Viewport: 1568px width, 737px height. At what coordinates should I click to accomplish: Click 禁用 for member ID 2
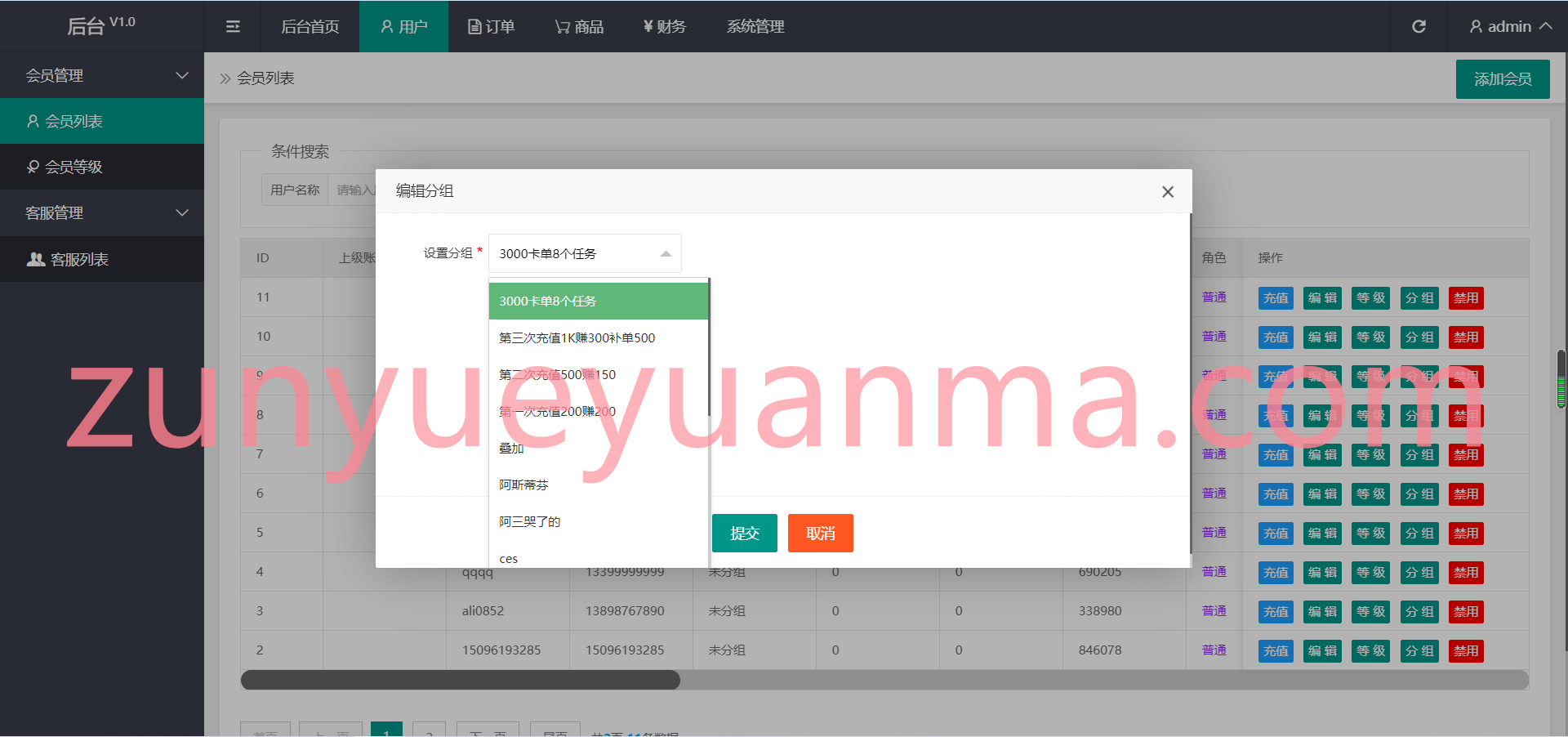(x=1466, y=651)
